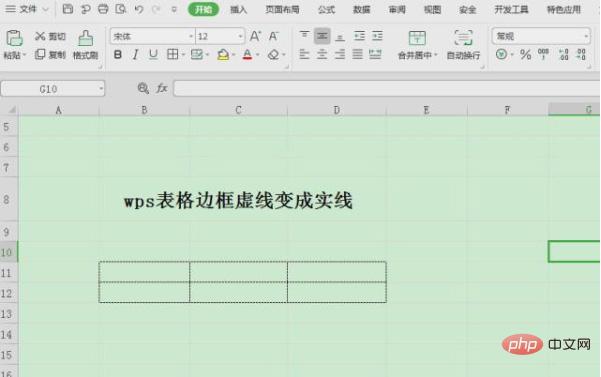Image resolution: width=601 pixels, height=377 pixels.
Task: Open the 常规 number format dropdown
Action: [x=541, y=36]
